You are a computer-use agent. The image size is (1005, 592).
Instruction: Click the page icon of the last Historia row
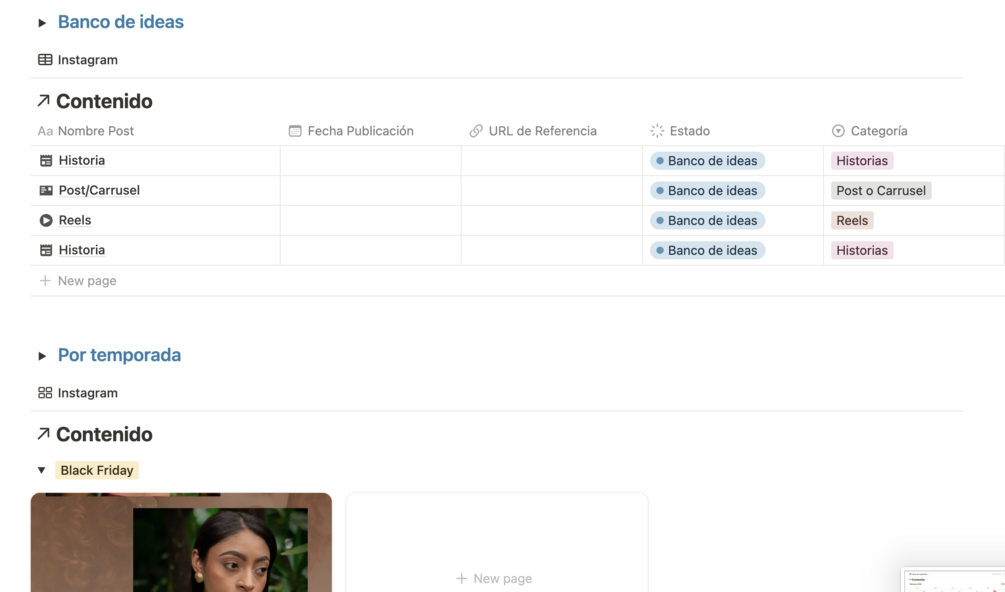46,251
